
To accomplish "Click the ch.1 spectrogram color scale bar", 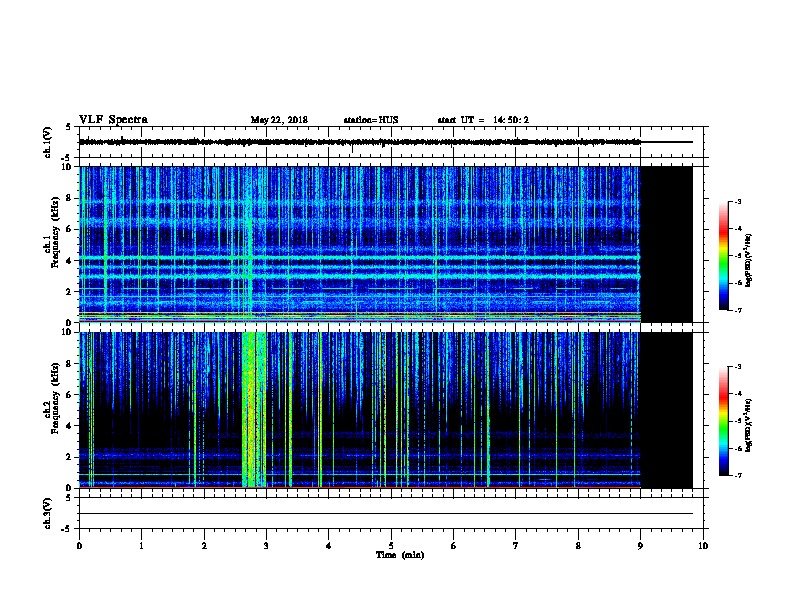I will tap(724, 256).
